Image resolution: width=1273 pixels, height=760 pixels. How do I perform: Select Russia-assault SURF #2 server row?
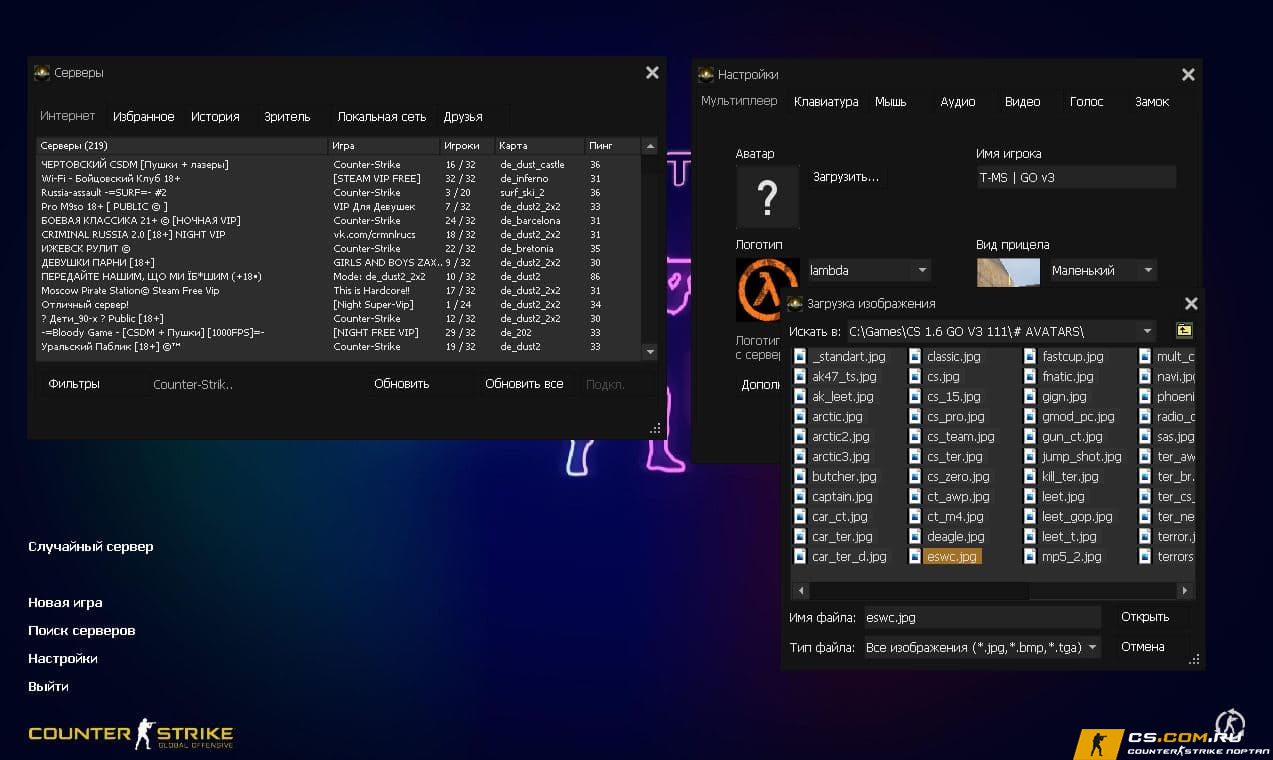coord(338,193)
